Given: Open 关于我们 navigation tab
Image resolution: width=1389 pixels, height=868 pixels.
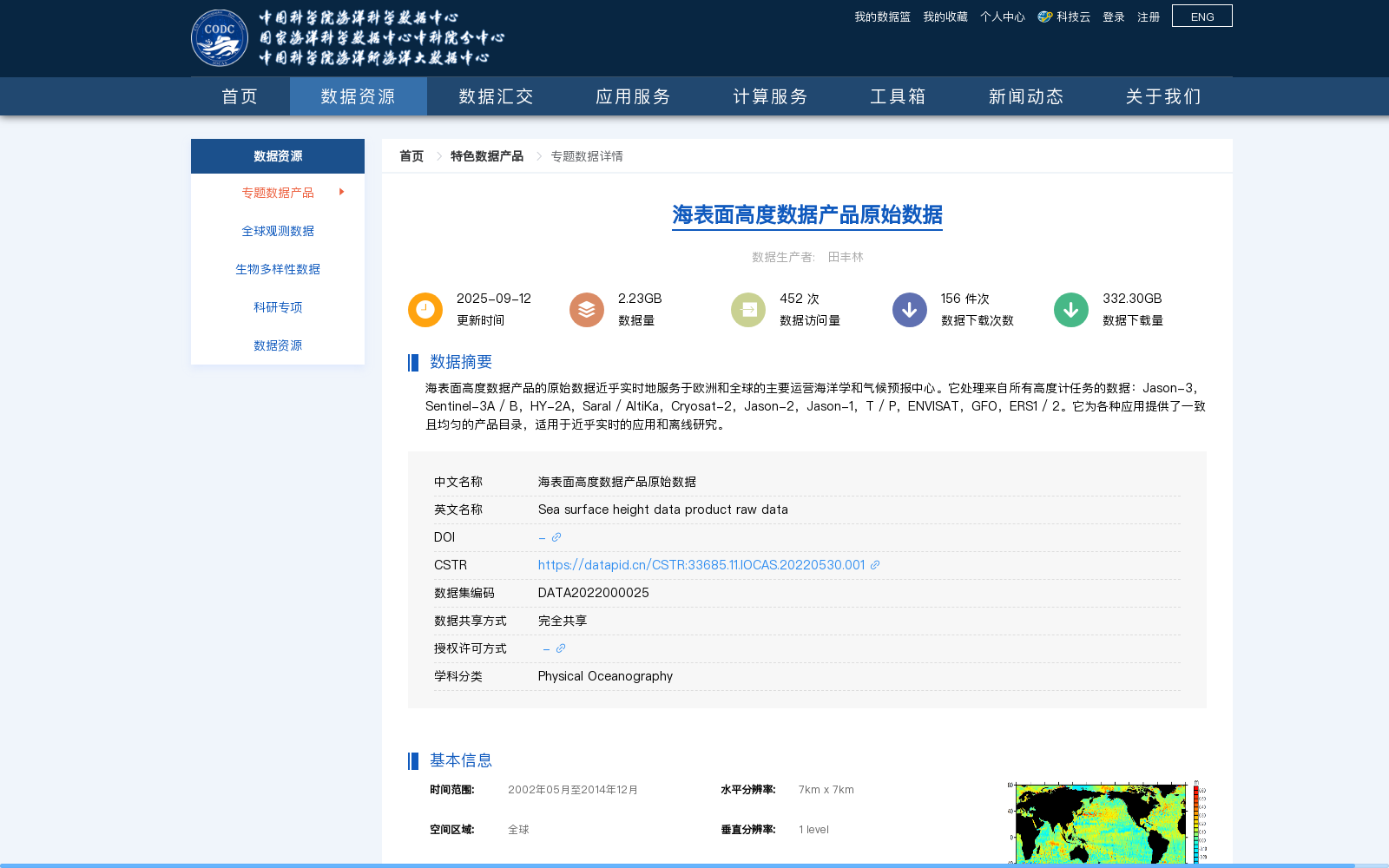Looking at the screenshot, I should [x=1163, y=96].
